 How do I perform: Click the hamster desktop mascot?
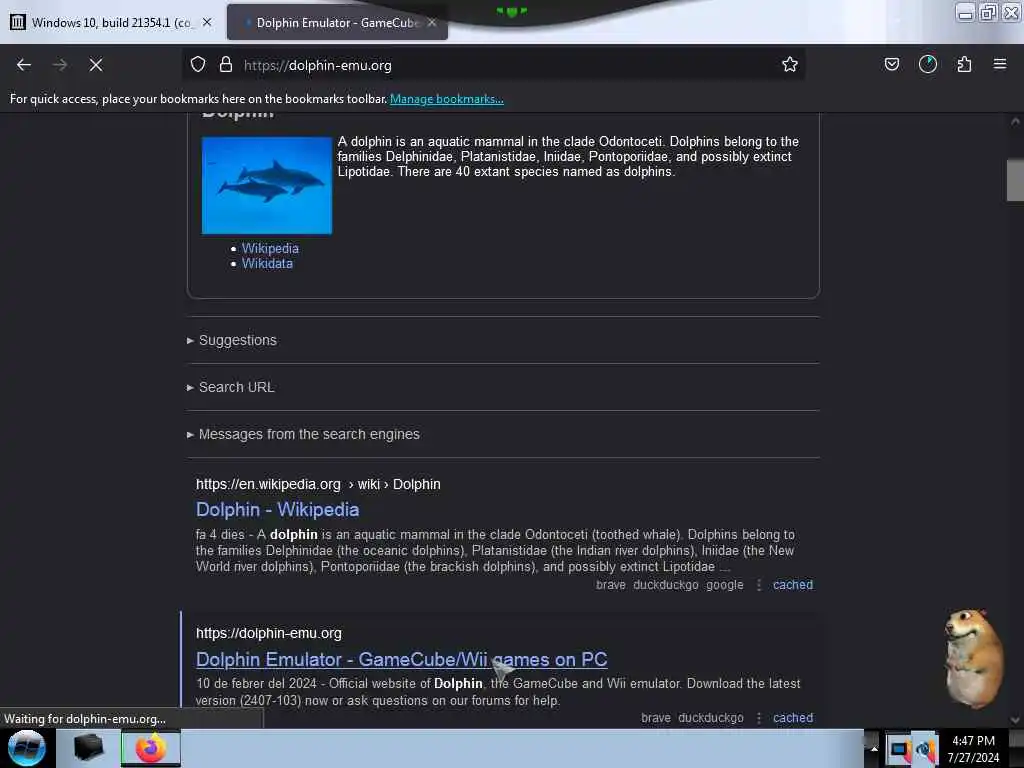tap(973, 658)
